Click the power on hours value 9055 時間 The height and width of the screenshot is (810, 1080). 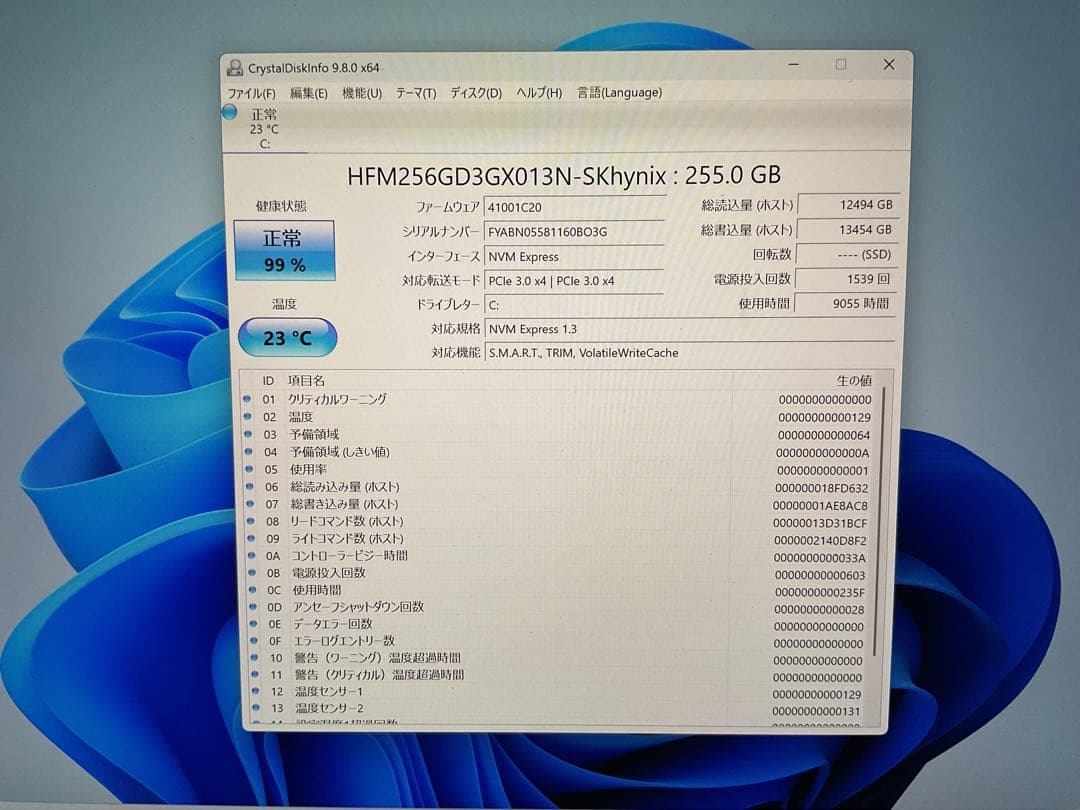844,303
